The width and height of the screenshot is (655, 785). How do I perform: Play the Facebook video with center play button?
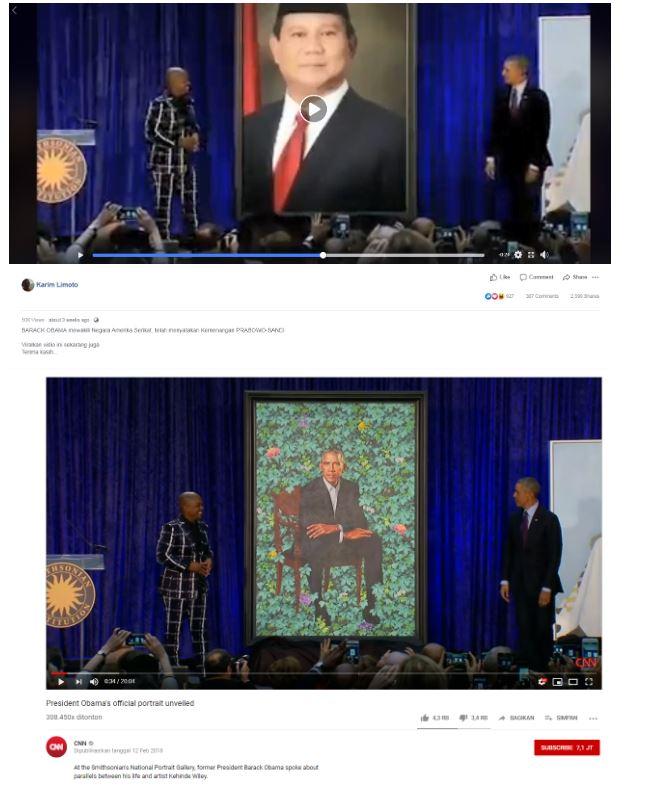[313, 109]
